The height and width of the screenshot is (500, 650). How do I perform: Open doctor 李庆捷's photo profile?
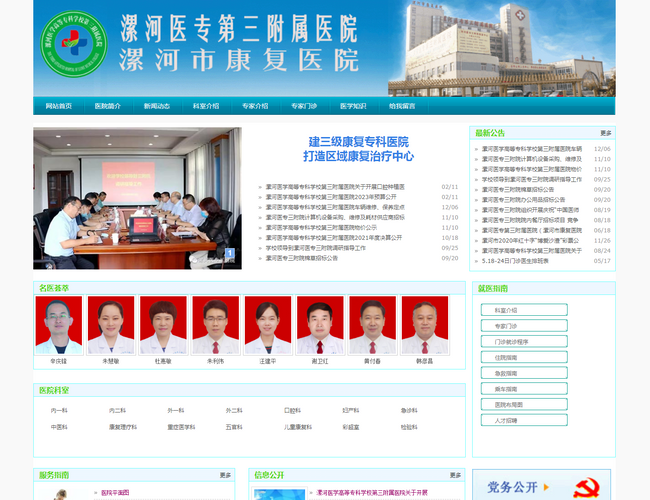59,326
